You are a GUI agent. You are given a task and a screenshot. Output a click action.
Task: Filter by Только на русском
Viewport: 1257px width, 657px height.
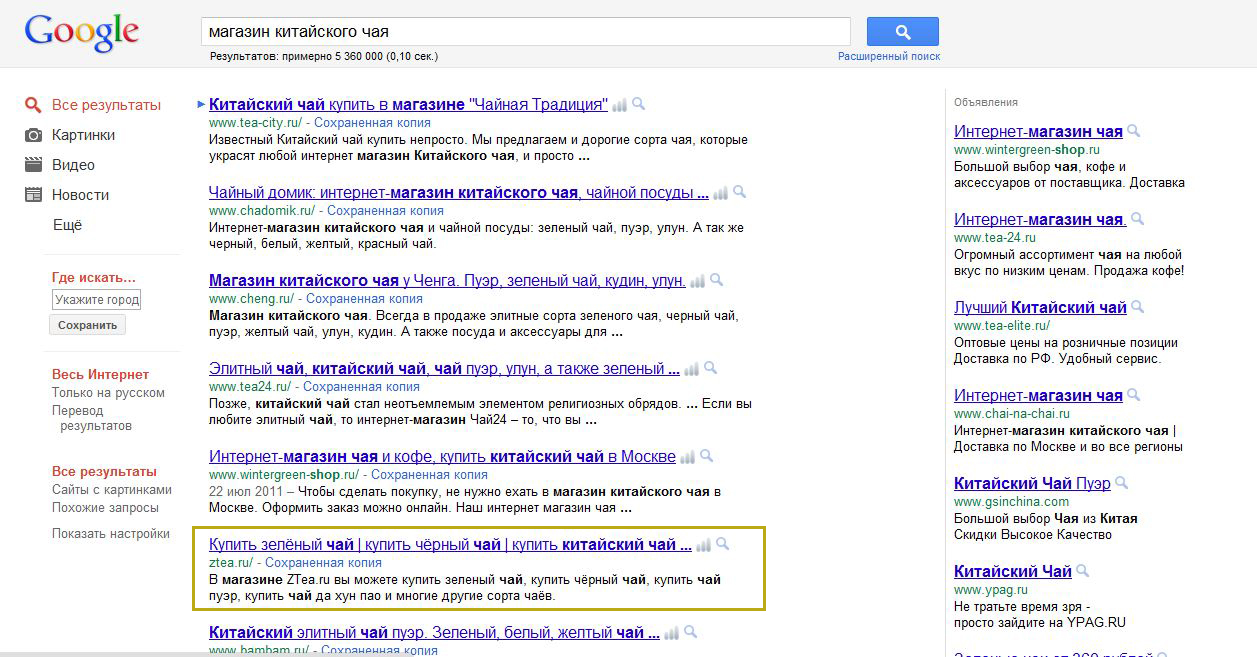[108, 393]
